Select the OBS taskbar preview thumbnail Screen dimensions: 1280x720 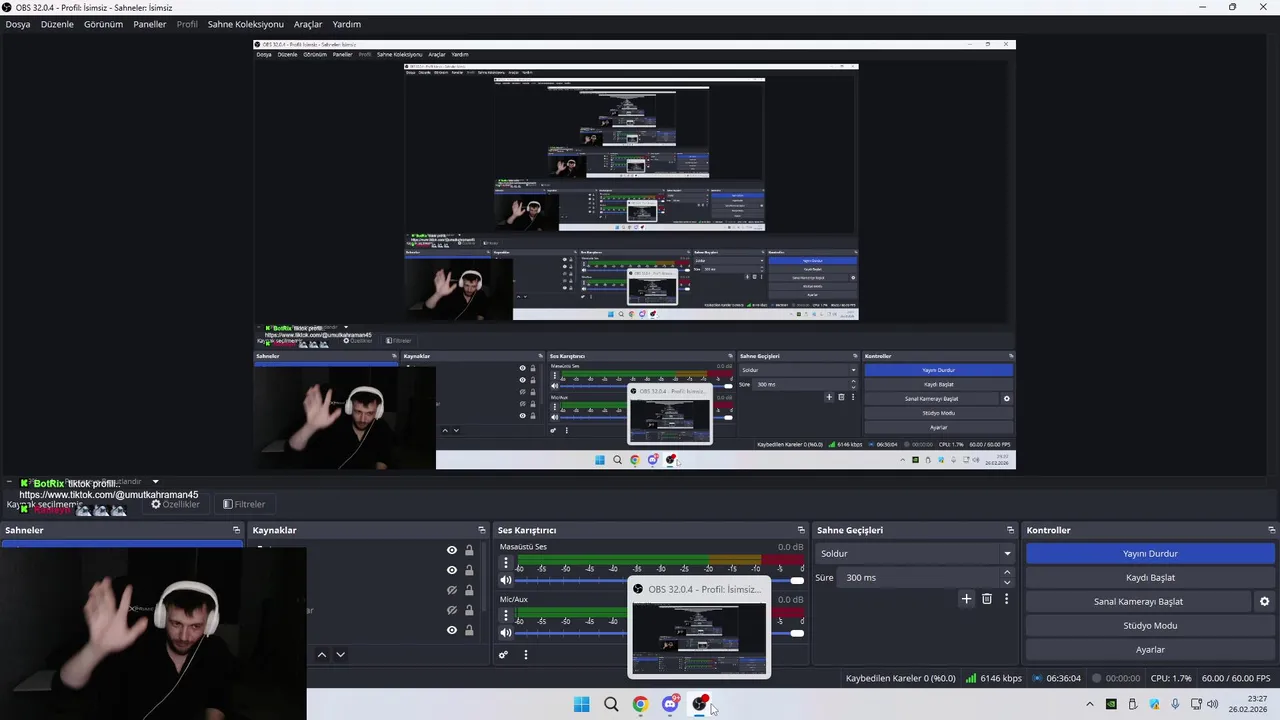699,627
